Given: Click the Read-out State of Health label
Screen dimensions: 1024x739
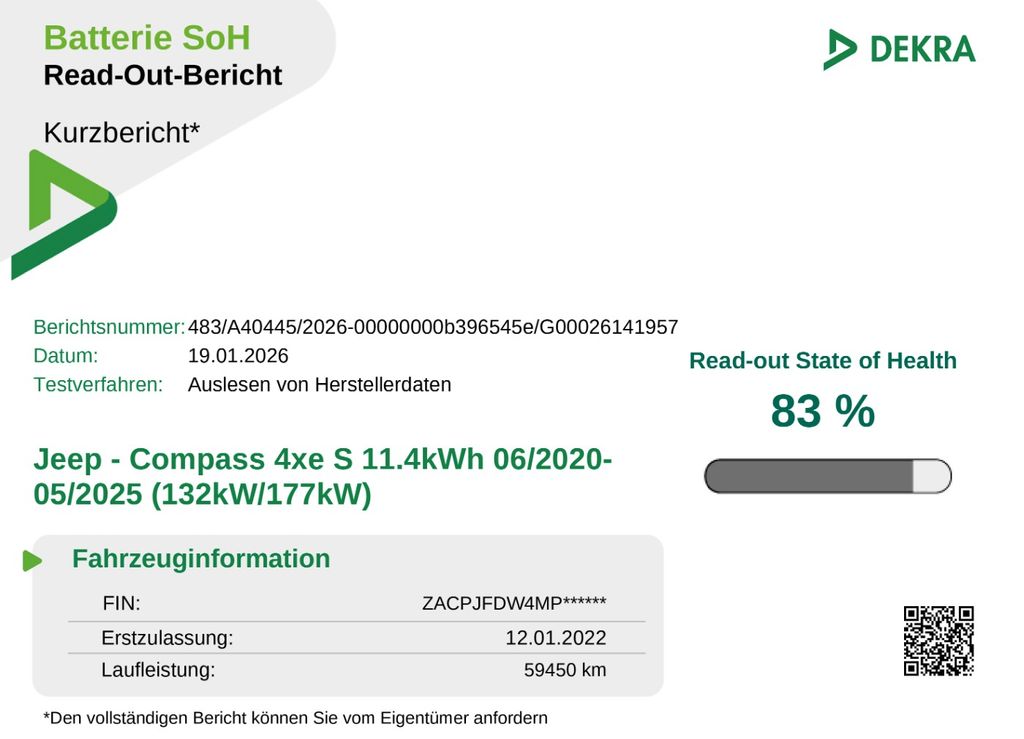Looking at the screenshot, I should (x=822, y=361).
